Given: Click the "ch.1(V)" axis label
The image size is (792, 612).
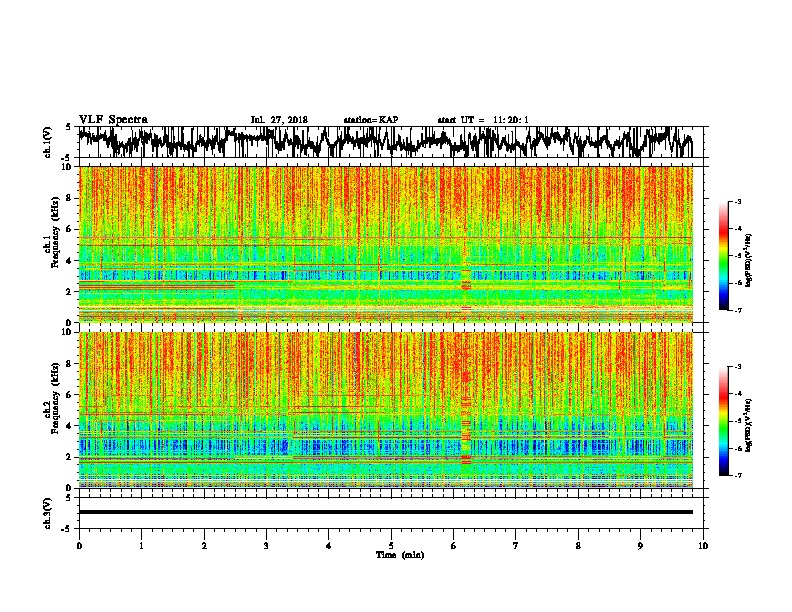Looking at the screenshot, I should 47,142.
